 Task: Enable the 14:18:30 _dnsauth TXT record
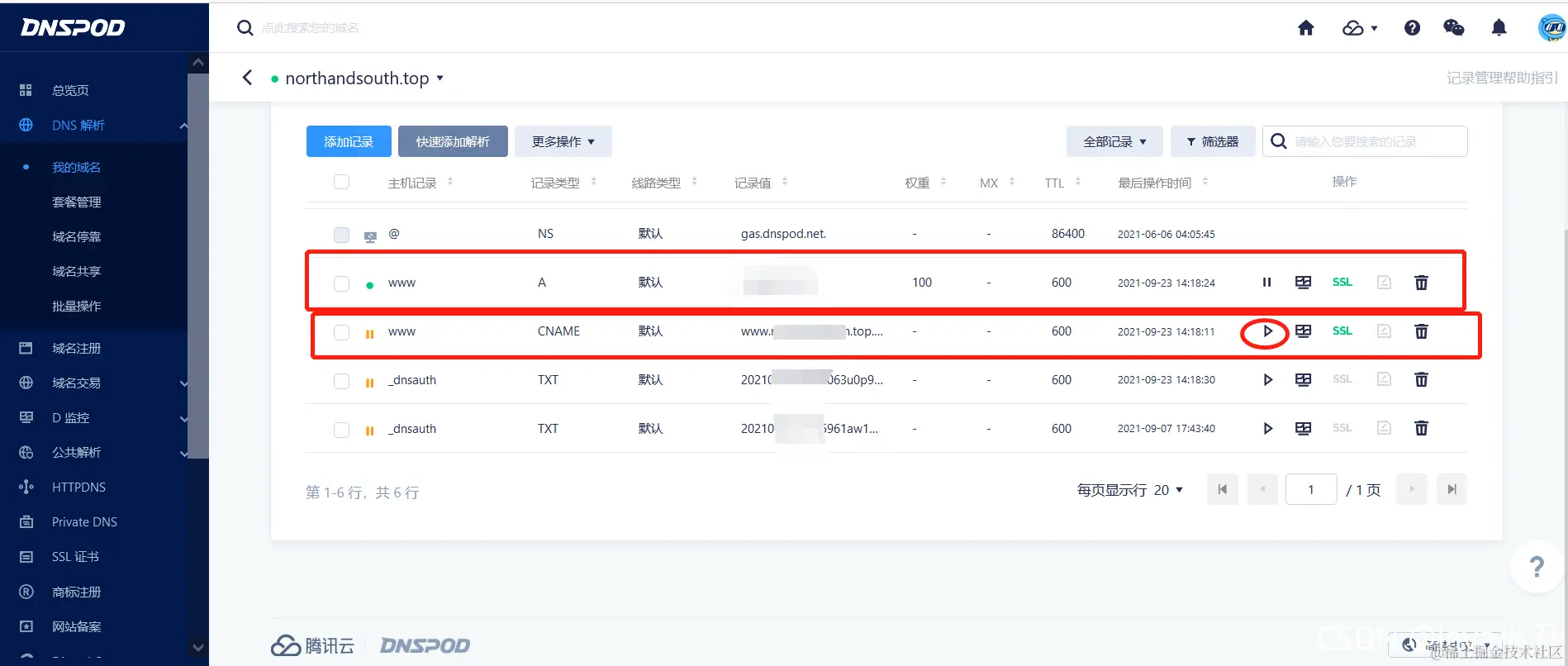pos(1266,380)
